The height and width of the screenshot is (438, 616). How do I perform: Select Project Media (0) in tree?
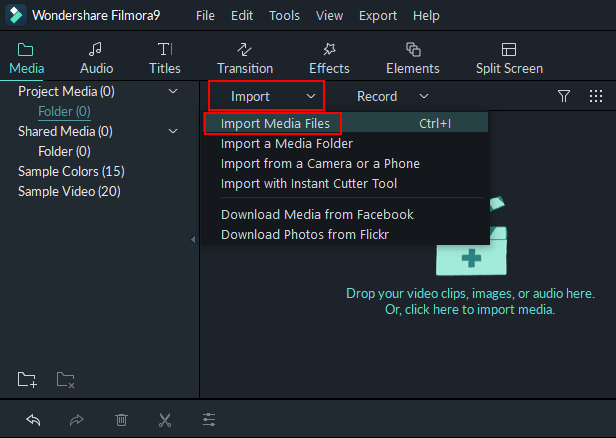66,92
